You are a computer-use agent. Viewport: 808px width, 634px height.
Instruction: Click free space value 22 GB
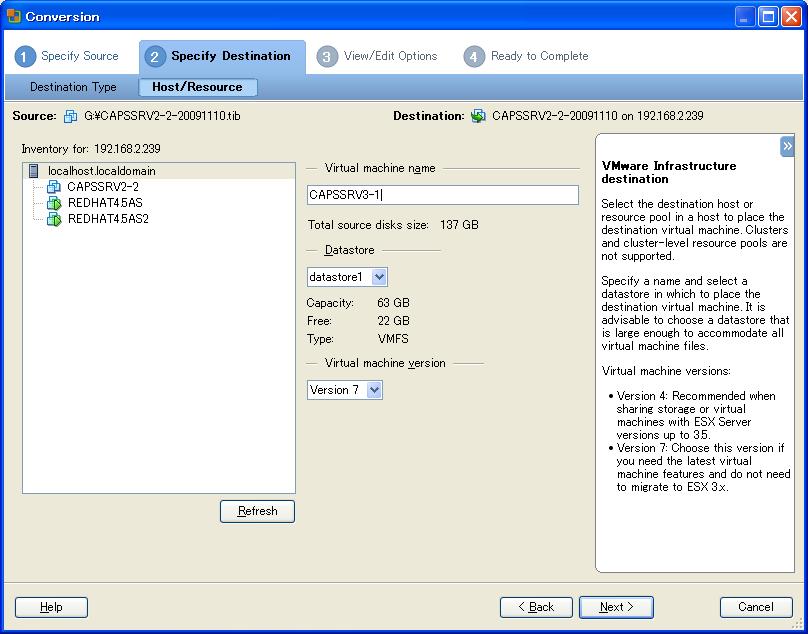(393, 321)
